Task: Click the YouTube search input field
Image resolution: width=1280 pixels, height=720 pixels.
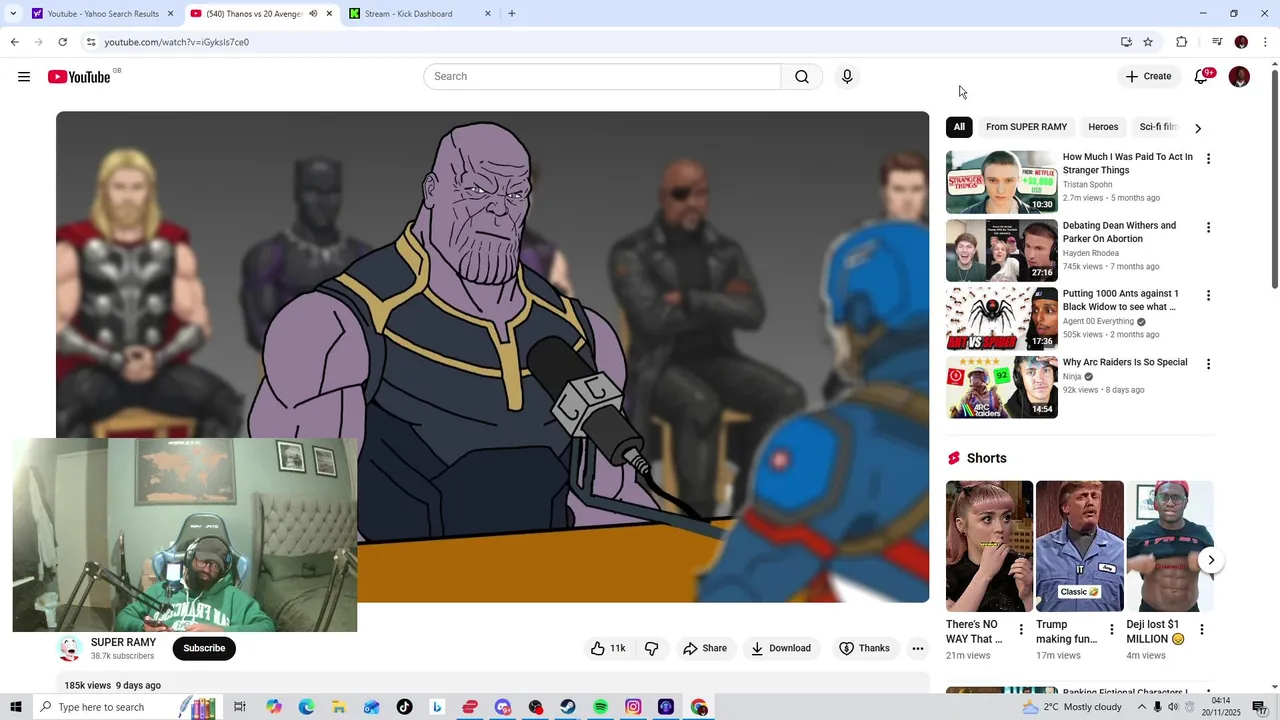Action: [602, 77]
